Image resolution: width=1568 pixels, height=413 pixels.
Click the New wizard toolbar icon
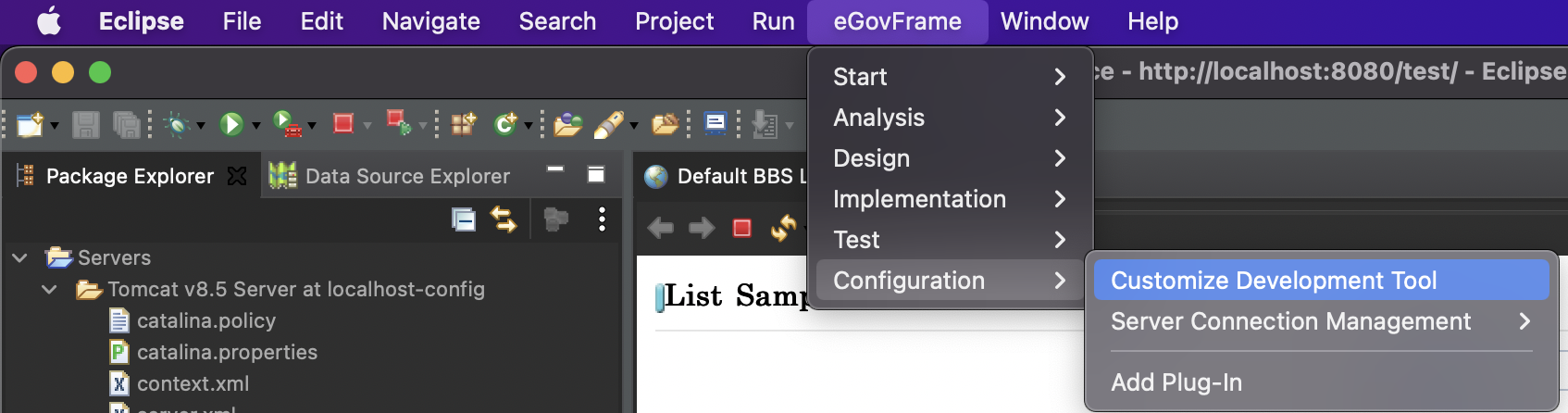30,124
